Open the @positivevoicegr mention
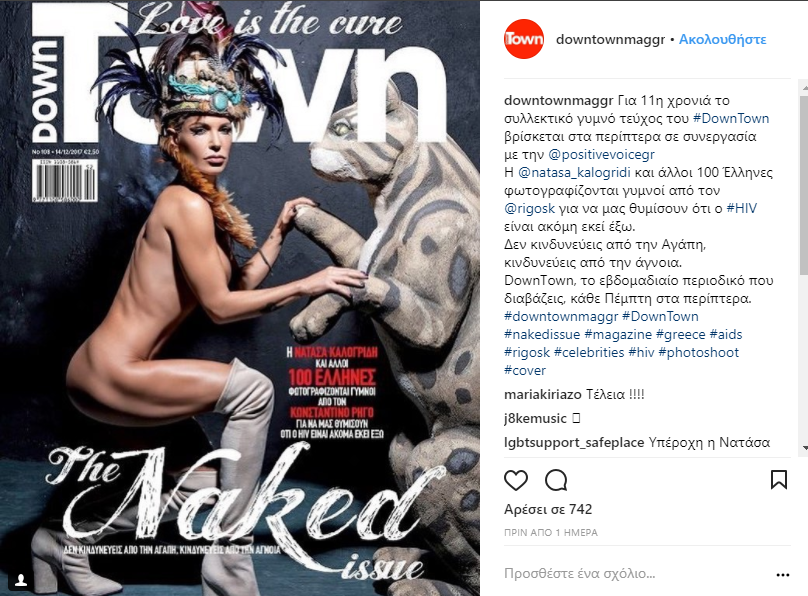Image resolution: width=808 pixels, height=596 pixels. (601, 154)
